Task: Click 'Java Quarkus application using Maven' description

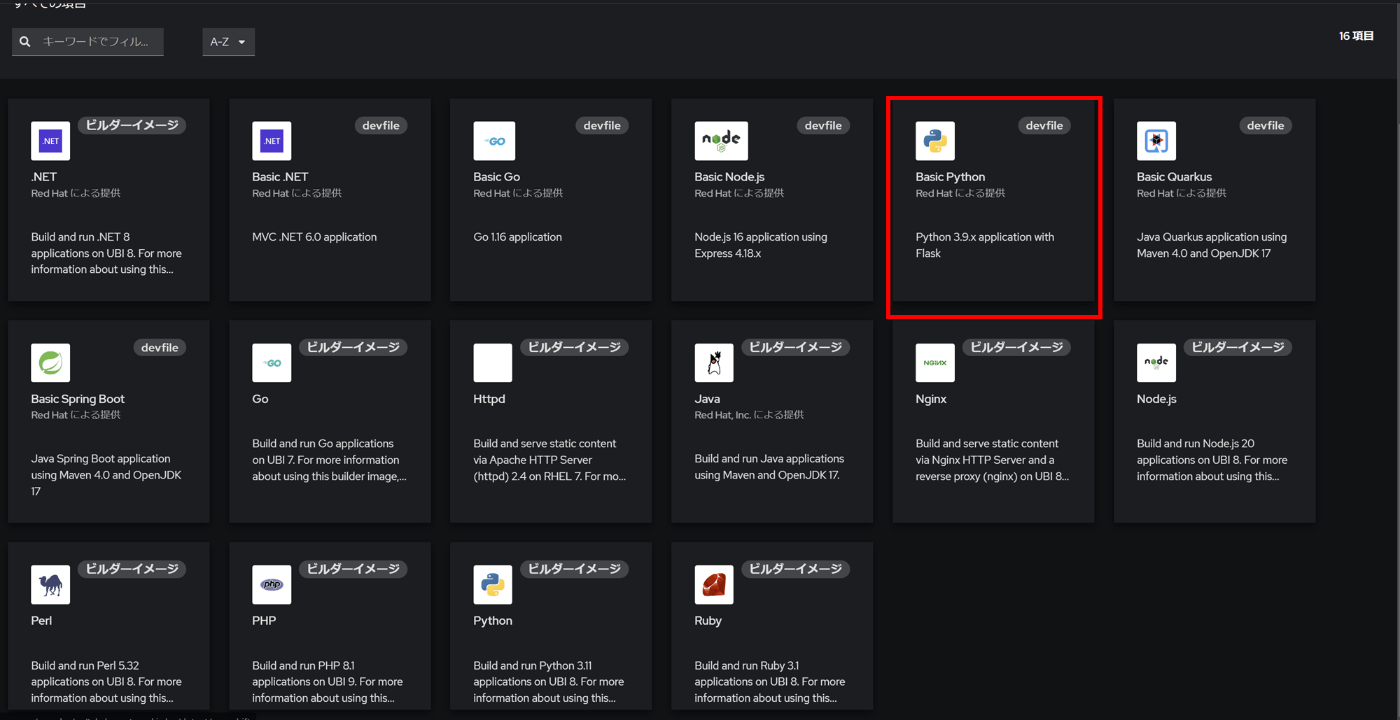Action: (x=1212, y=245)
